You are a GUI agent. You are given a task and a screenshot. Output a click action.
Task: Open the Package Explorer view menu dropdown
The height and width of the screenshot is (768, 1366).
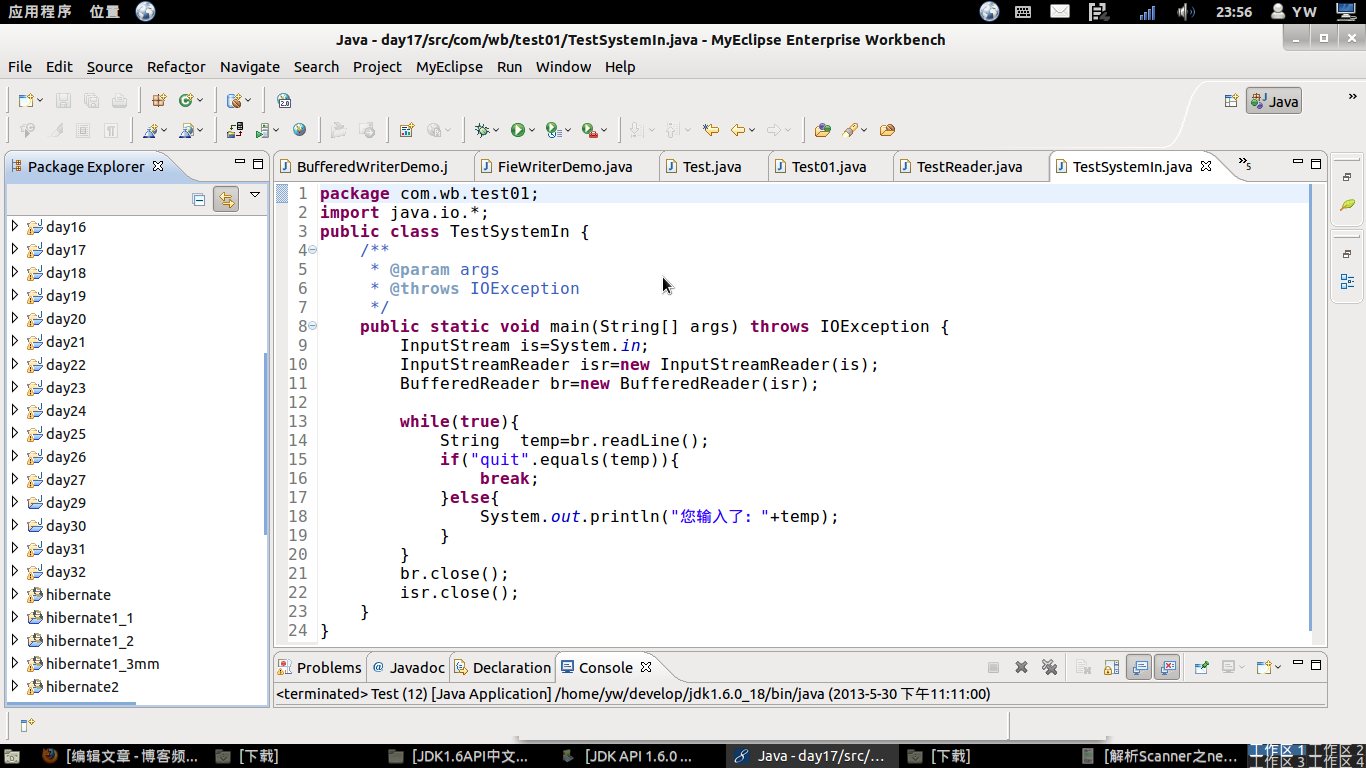255,196
